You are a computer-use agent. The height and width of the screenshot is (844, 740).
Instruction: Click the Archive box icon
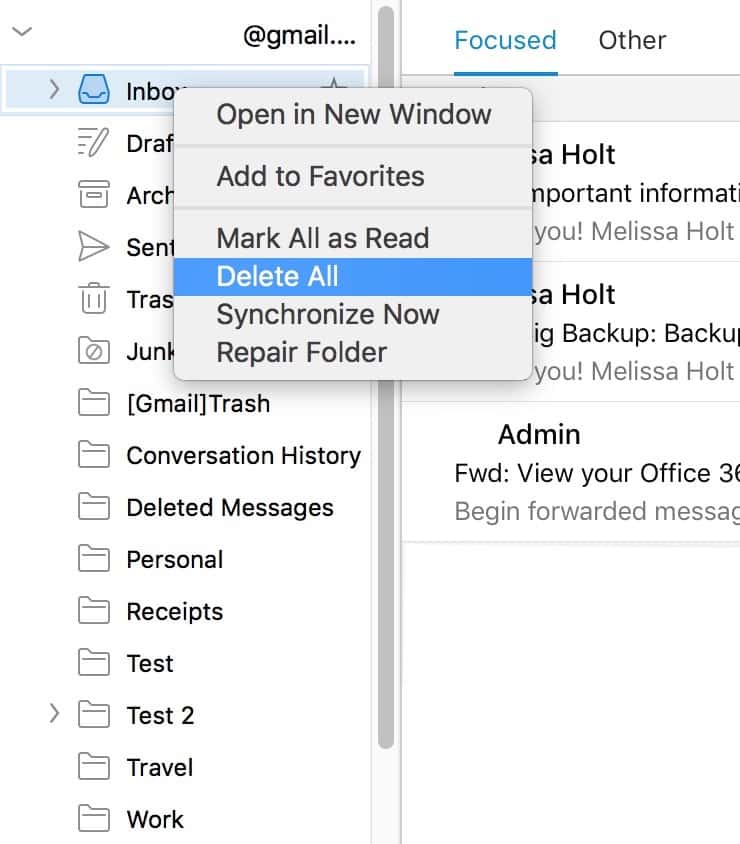pos(93,195)
